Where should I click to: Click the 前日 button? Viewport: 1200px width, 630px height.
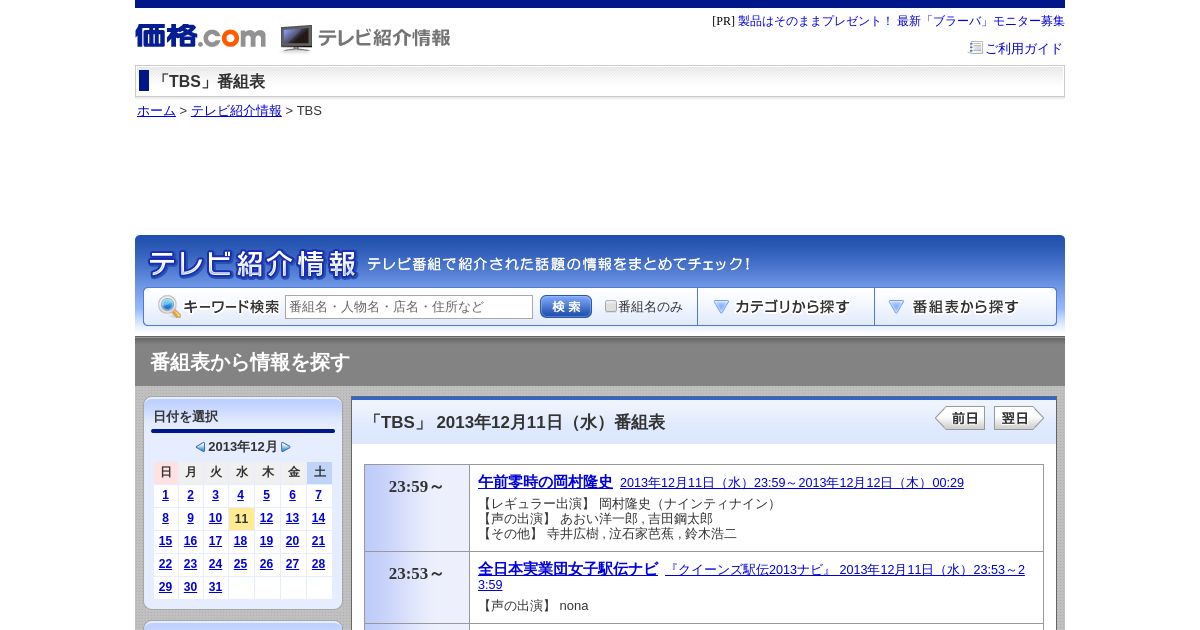[x=960, y=418]
